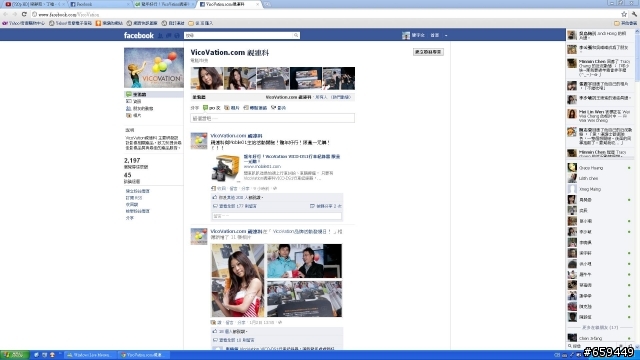
Task: Click the comment box under the first post
Action: click(x=277, y=216)
